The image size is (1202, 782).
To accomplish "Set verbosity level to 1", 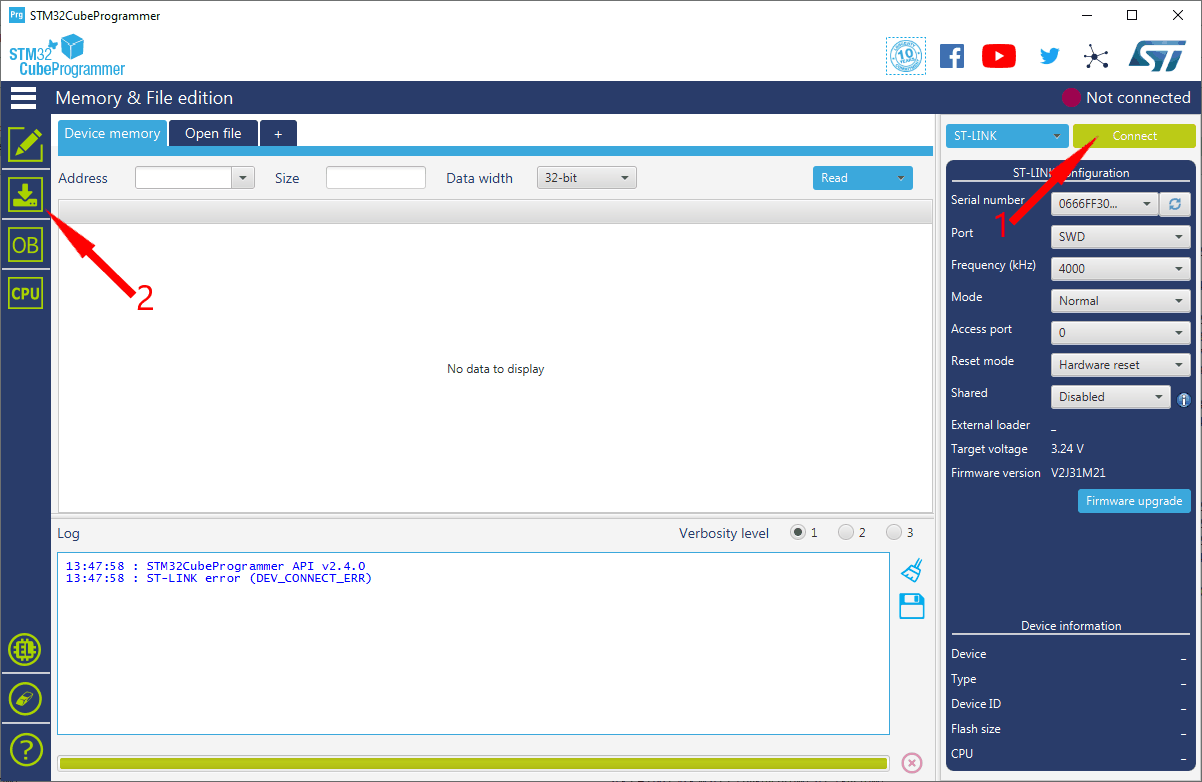I will [x=798, y=533].
